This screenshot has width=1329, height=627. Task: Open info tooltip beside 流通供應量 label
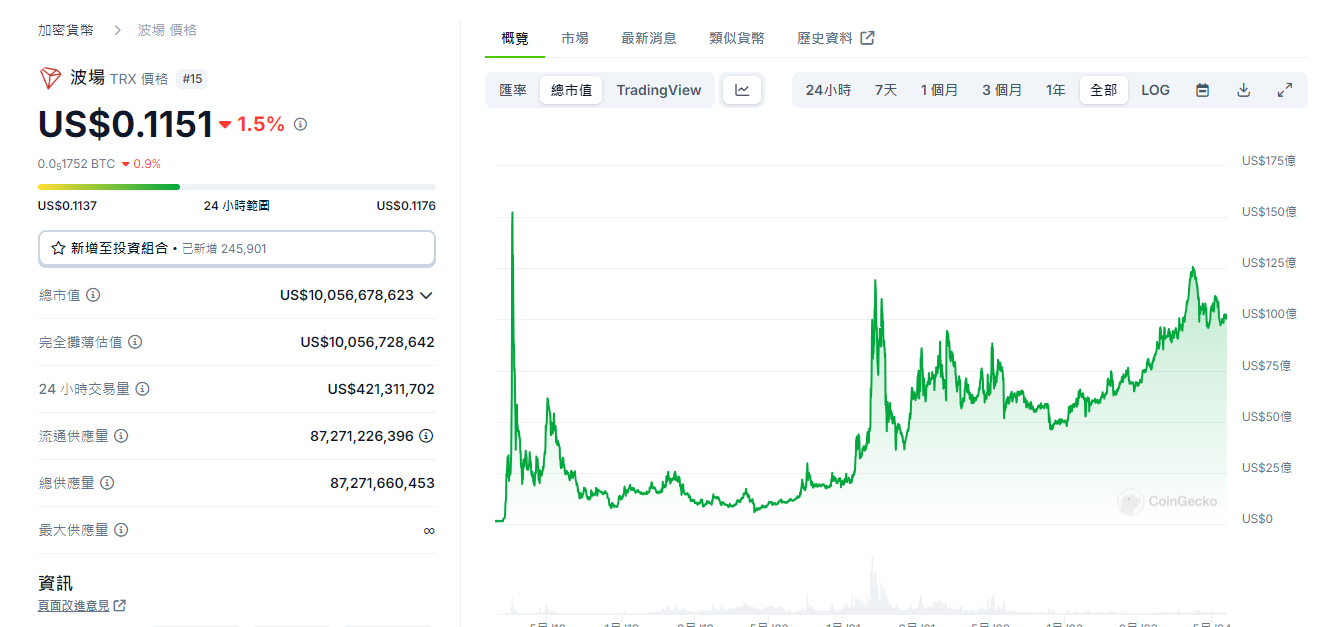click(121, 436)
